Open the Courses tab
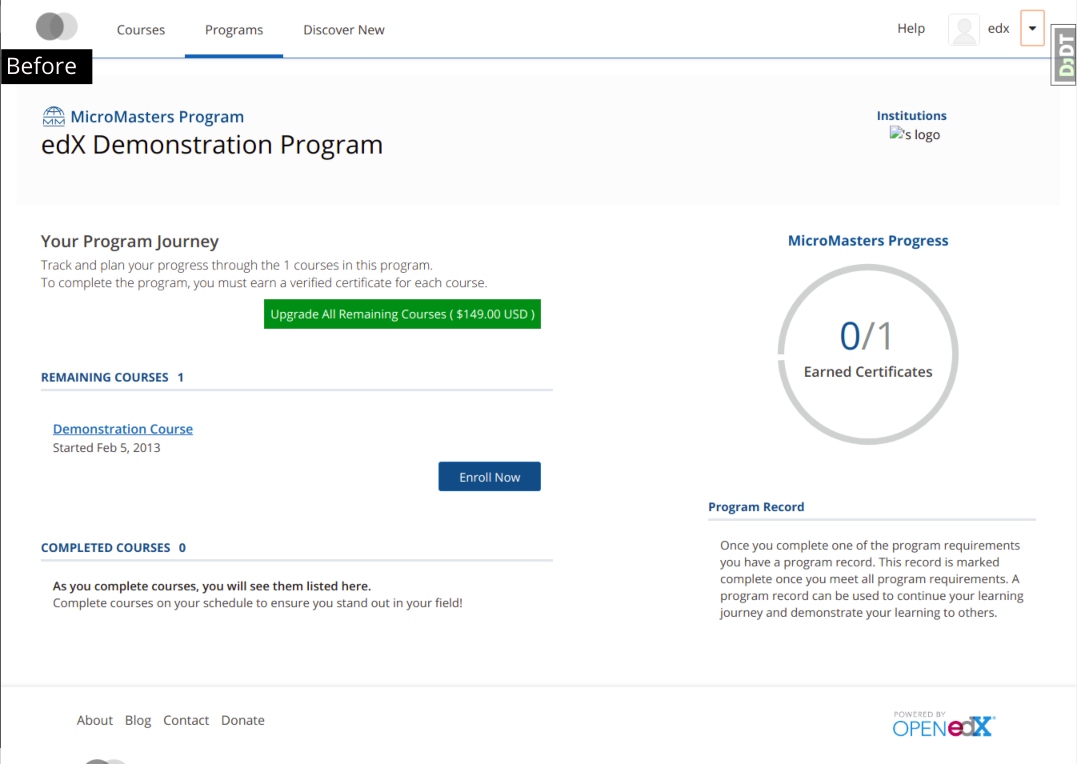Viewport: 1077px width, 764px height. point(141,30)
